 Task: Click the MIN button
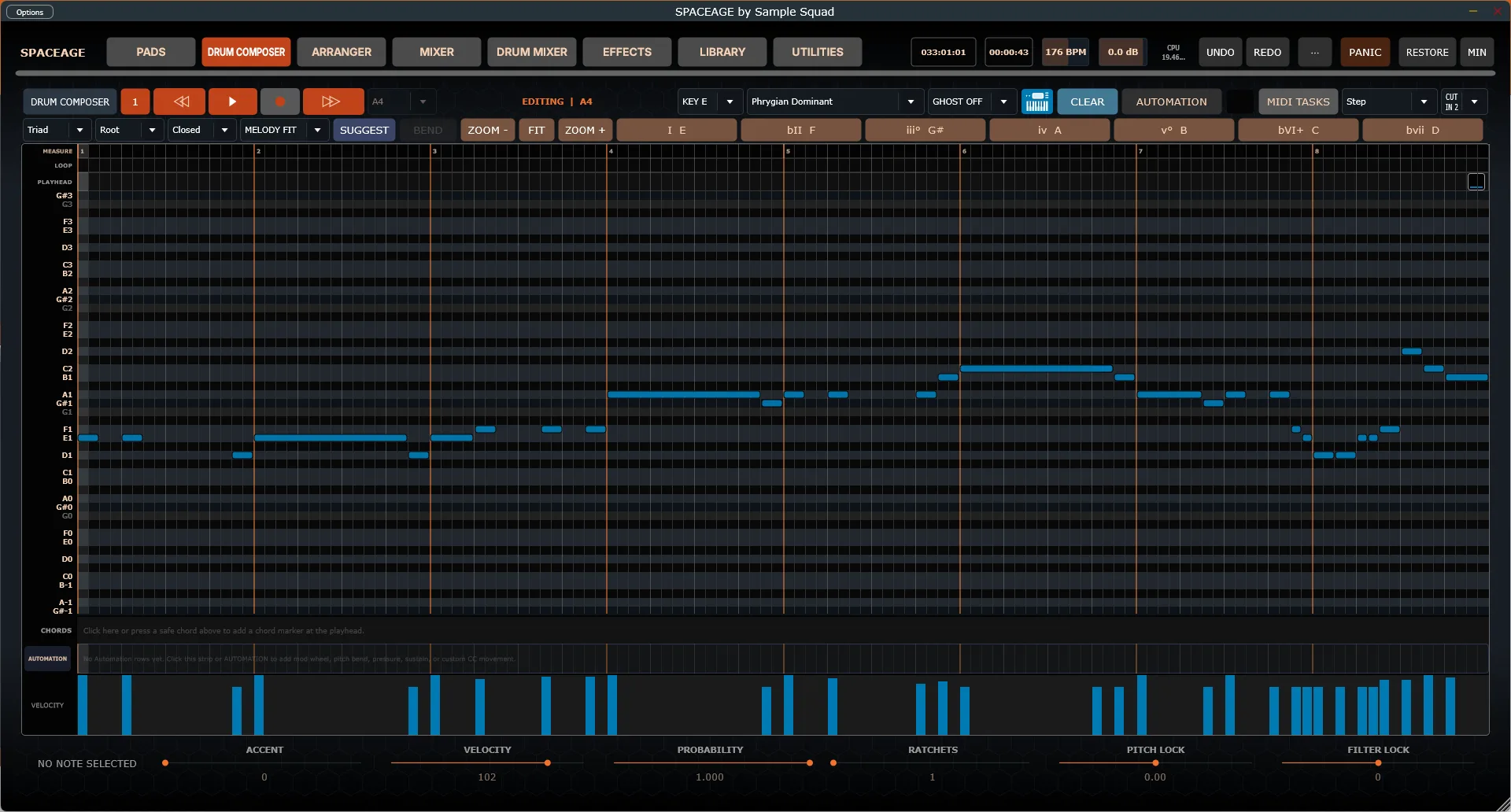[1476, 52]
